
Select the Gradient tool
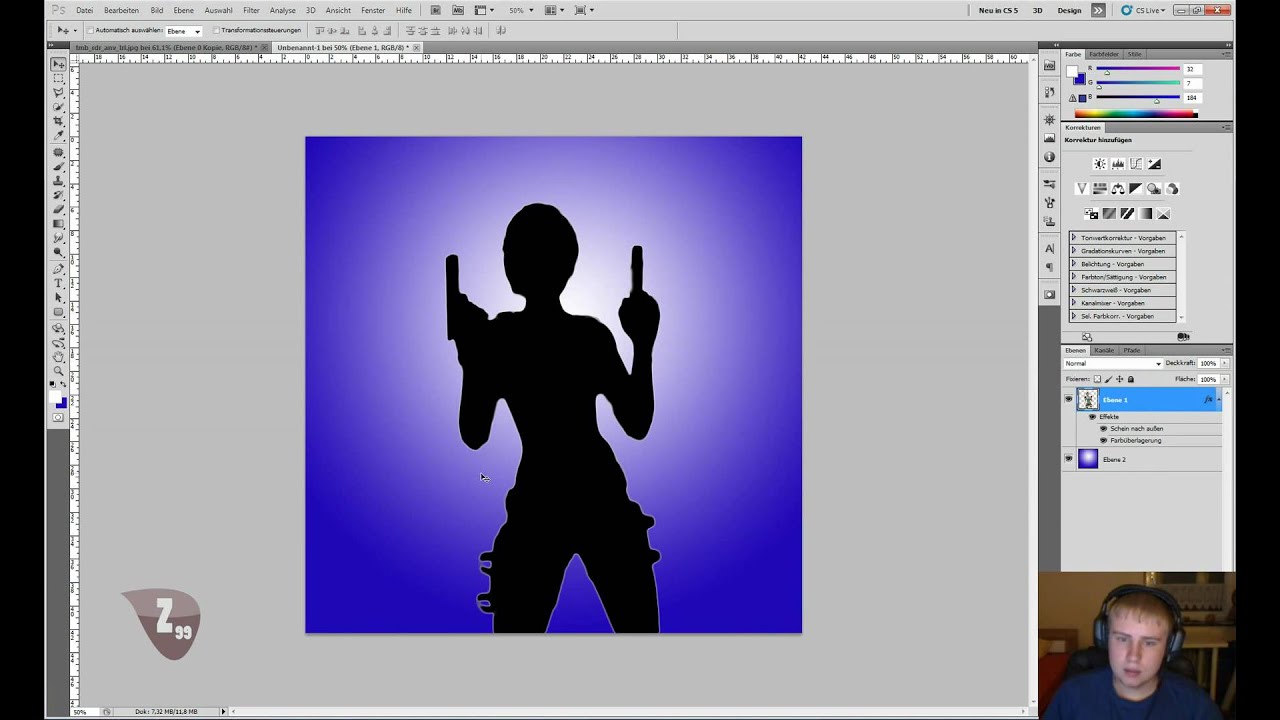(58, 223)
